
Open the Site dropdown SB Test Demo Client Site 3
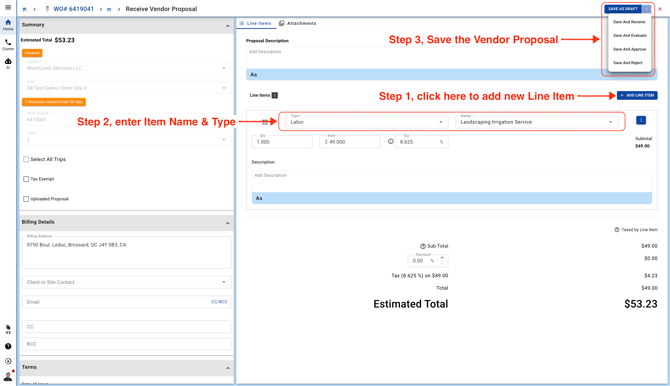tap(126, 88)
